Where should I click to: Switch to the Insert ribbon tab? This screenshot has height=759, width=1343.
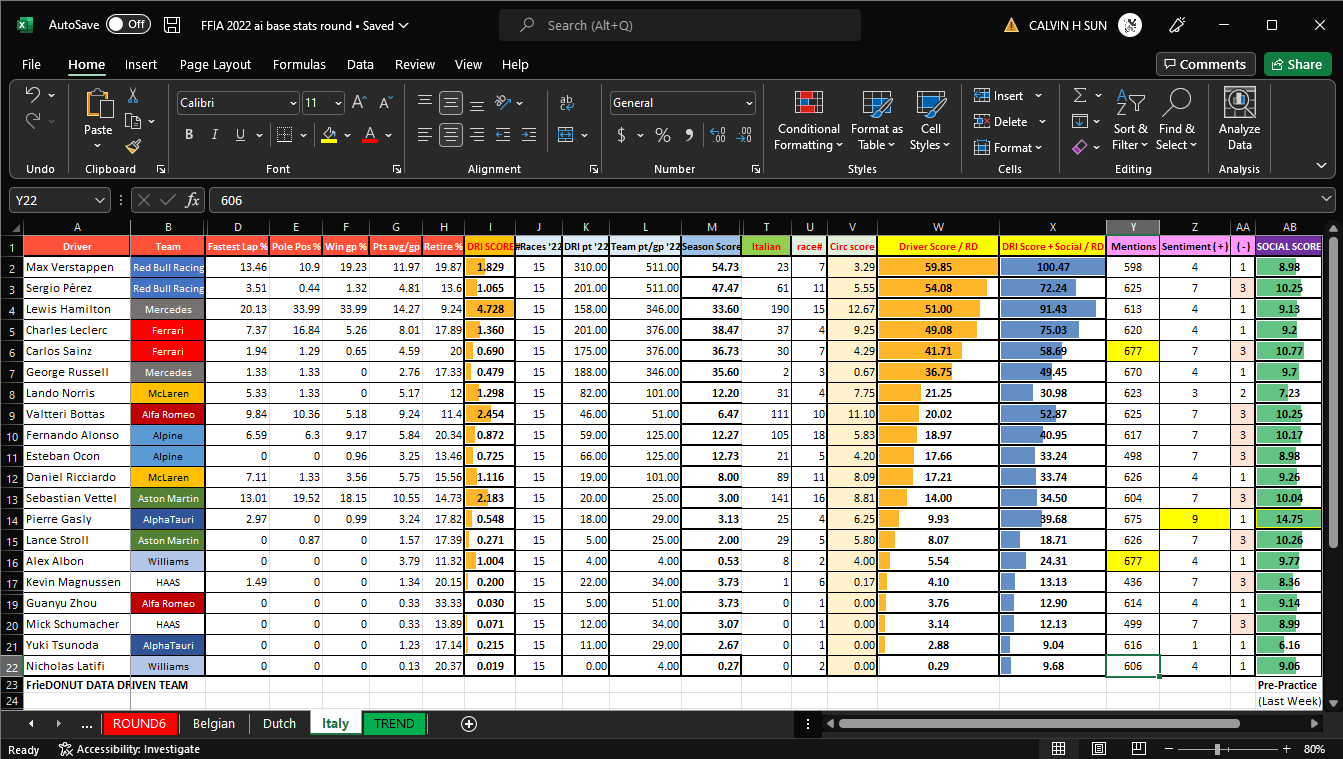click(x=141, y=64)
